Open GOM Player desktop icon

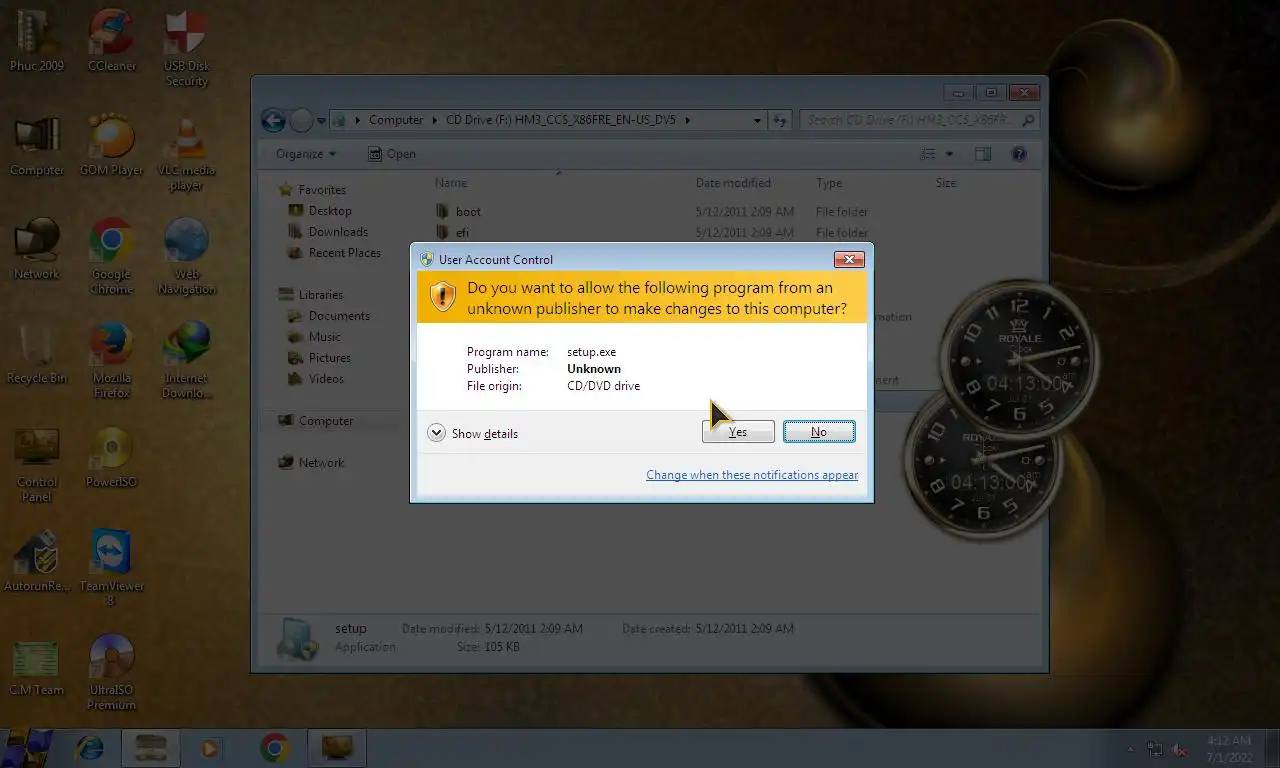(112, 146)
